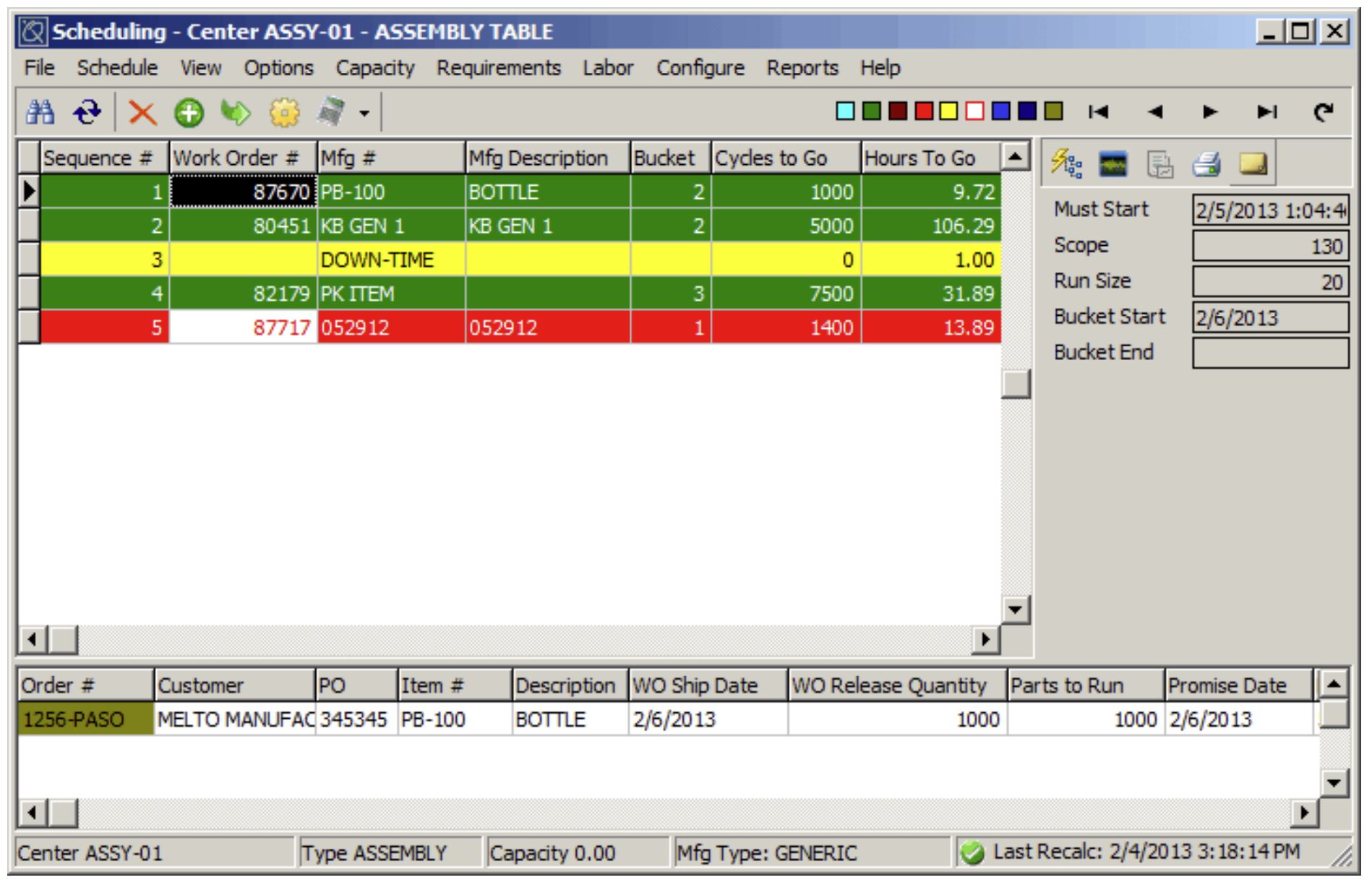This screenshot has height=880, width=1372.
Task: Jump to the first record
Action: click(1098, 112)
